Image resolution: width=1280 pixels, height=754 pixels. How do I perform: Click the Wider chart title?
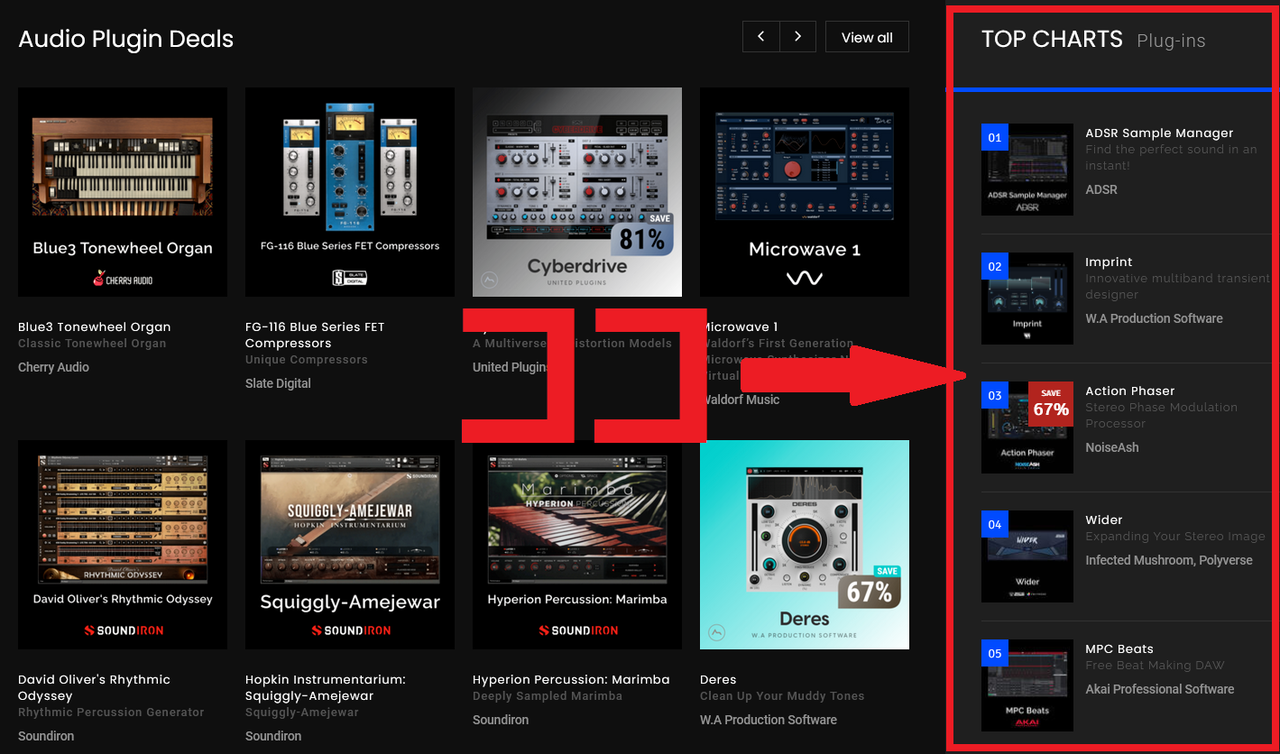click(x=1104, y=520)
